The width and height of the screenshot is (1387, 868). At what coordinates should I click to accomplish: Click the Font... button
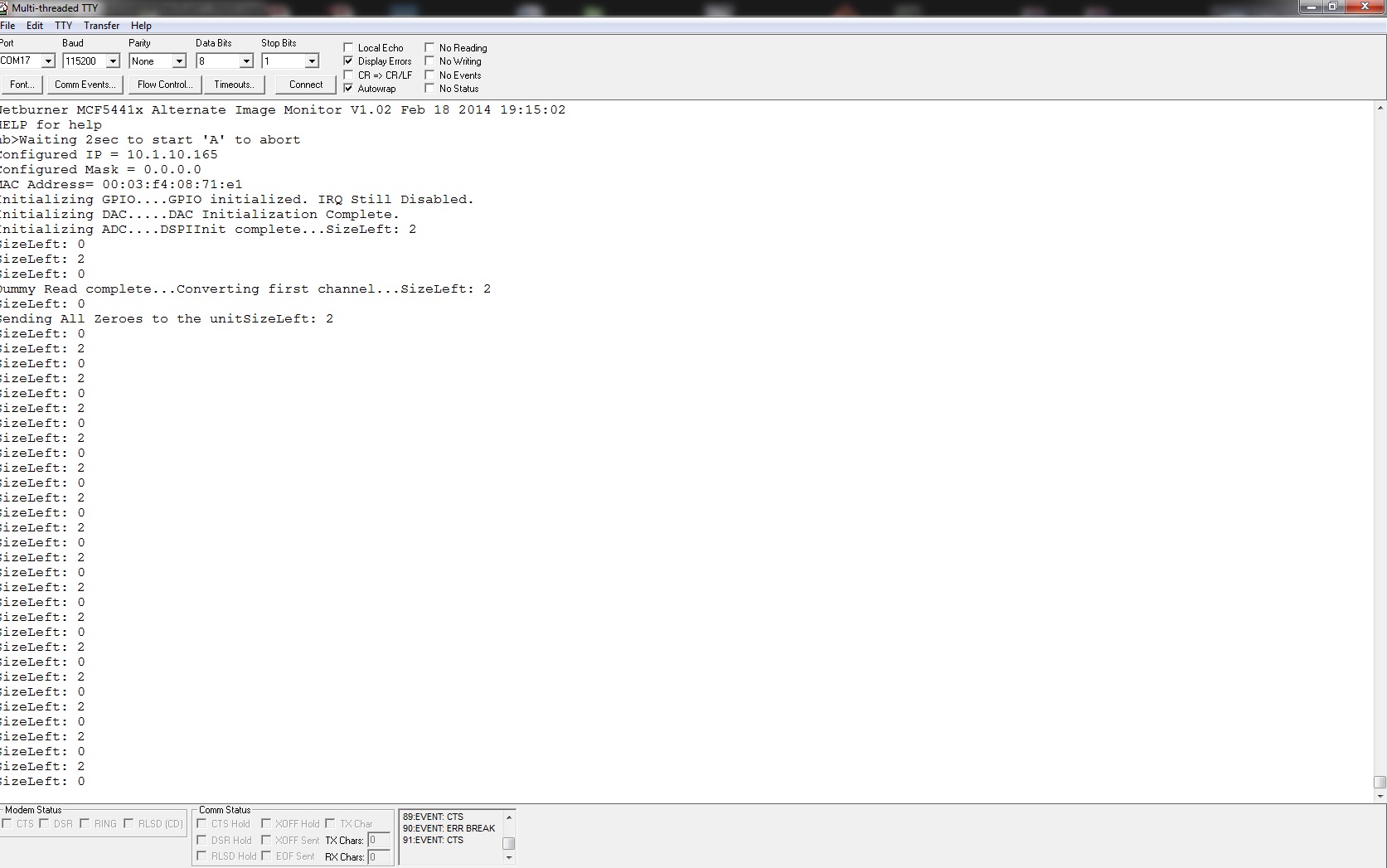tap(22, 85)
